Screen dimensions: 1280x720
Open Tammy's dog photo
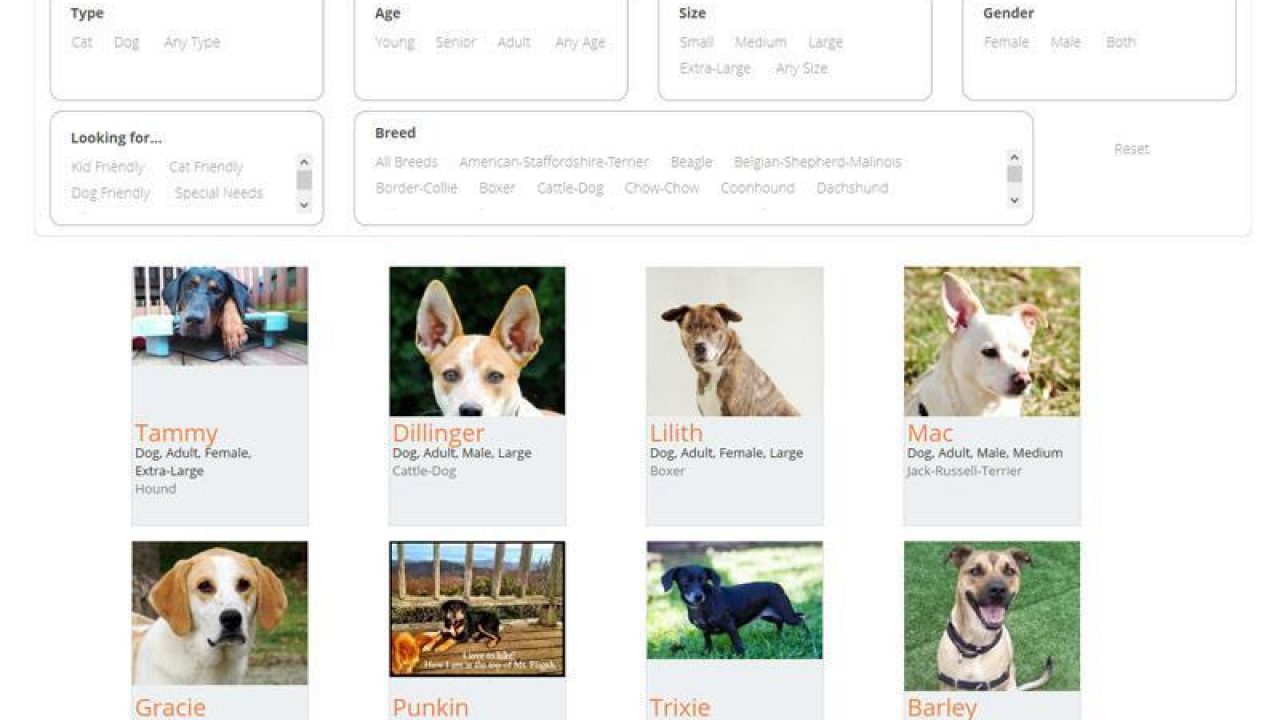[x=220, y=316]
